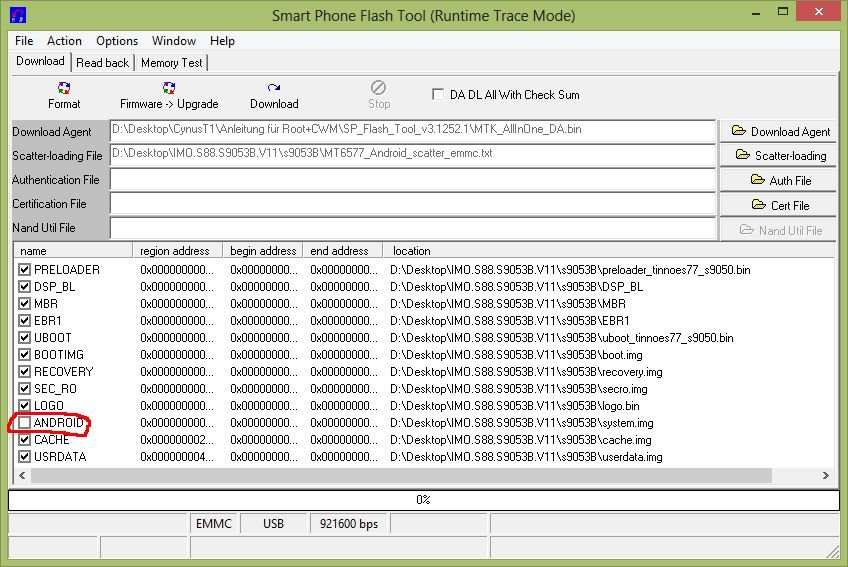Toggle the MBR partition checkbox
Viewport: 848px width, 567px height.
pyautogui.click(x=24, y=304)
